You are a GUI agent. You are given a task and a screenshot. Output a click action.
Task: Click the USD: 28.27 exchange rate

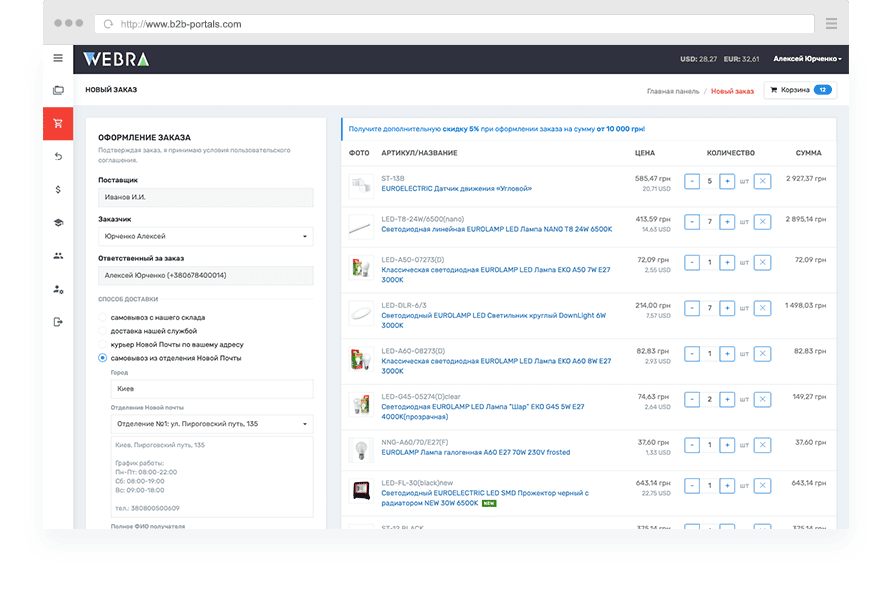click(698, 59)
